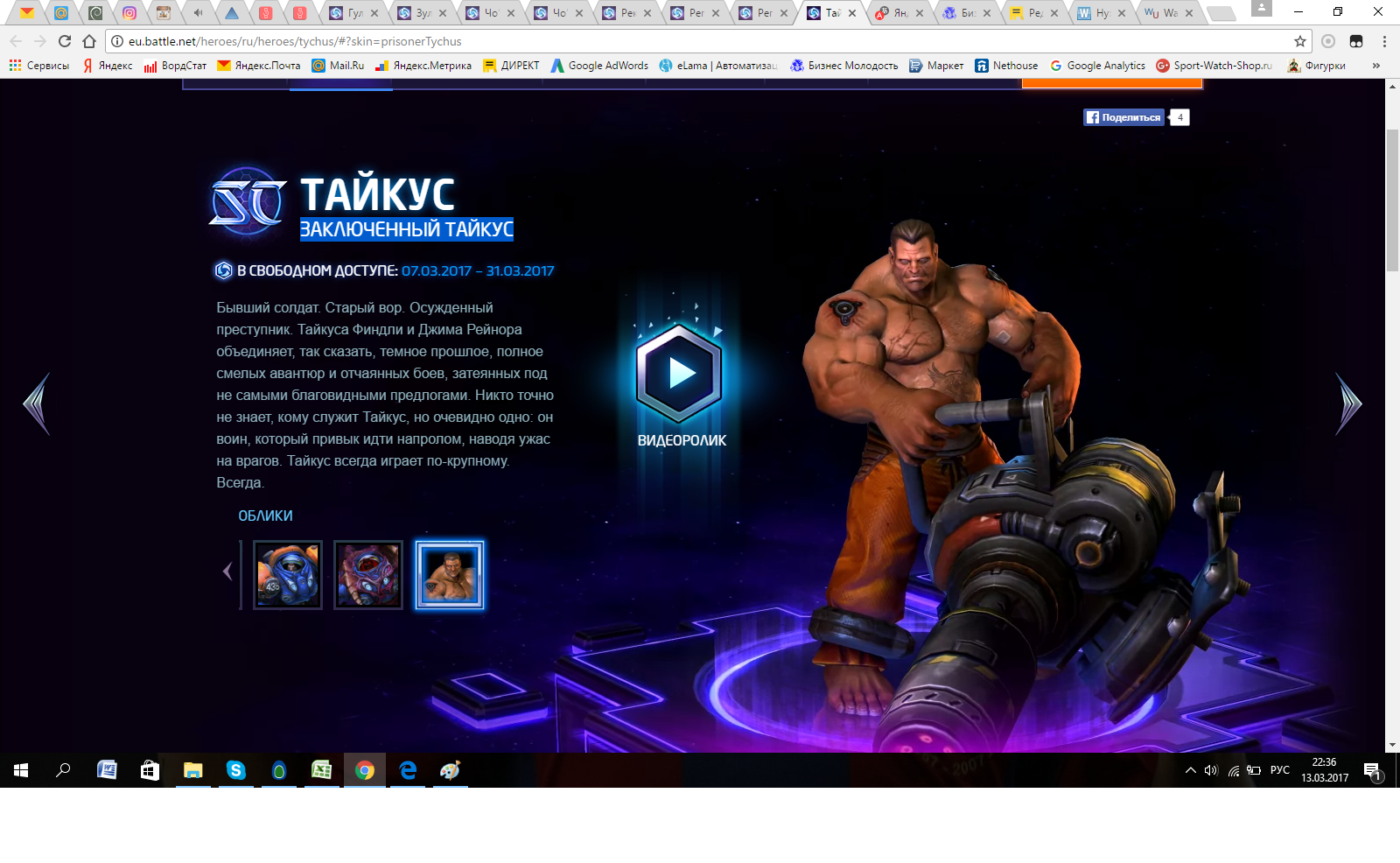
Task: Select the red armor skin thumbnail
Action: coord(368,575)
